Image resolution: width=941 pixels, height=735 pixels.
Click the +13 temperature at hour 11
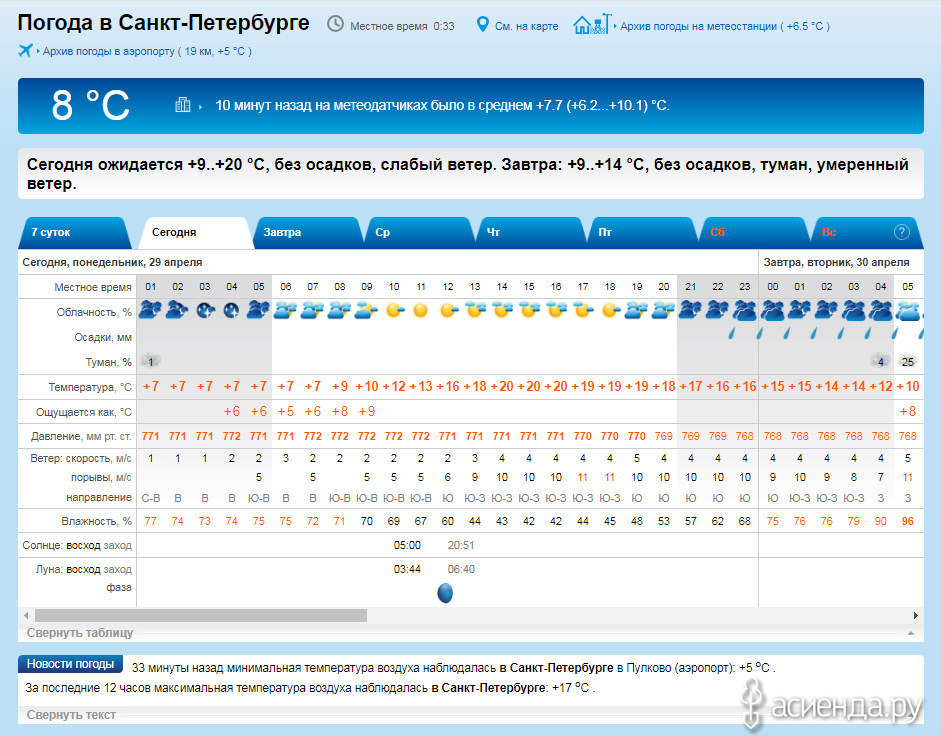tap(421, 386)
